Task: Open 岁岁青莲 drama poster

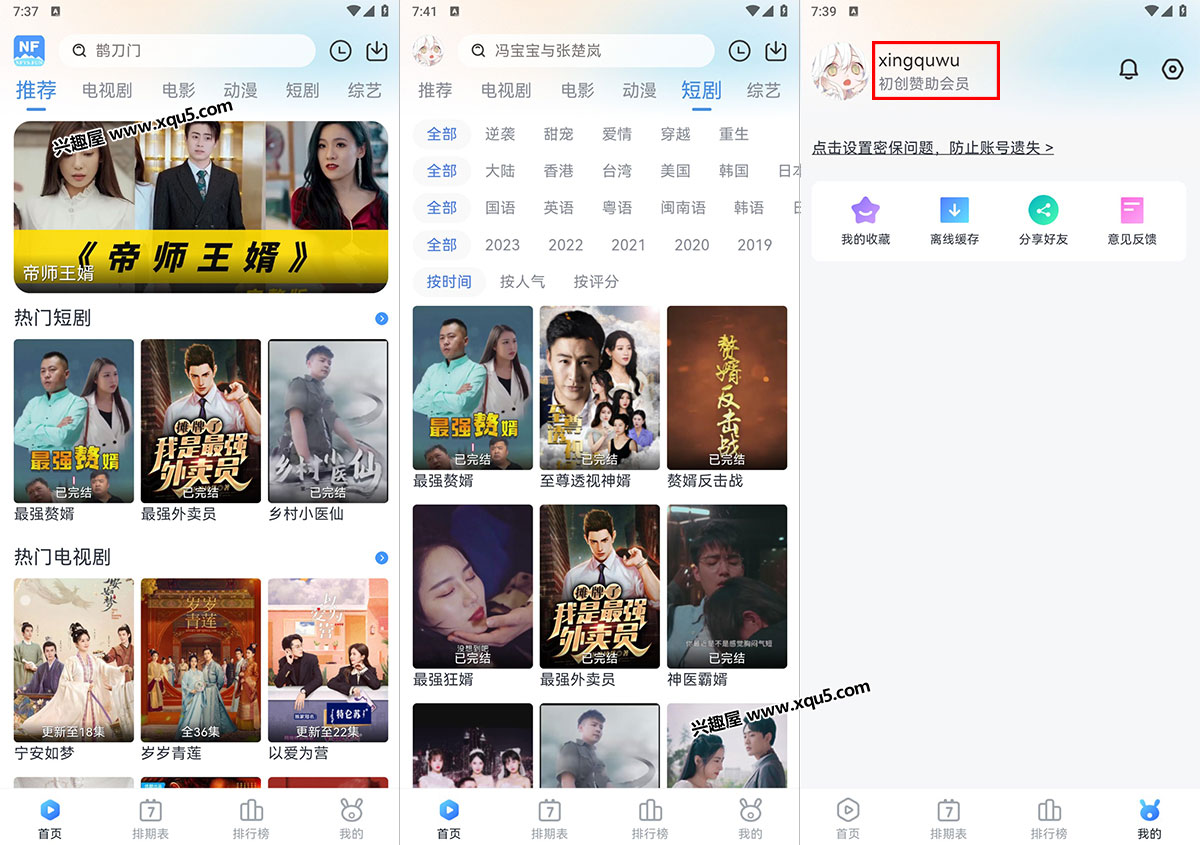Action: point(200,660)
